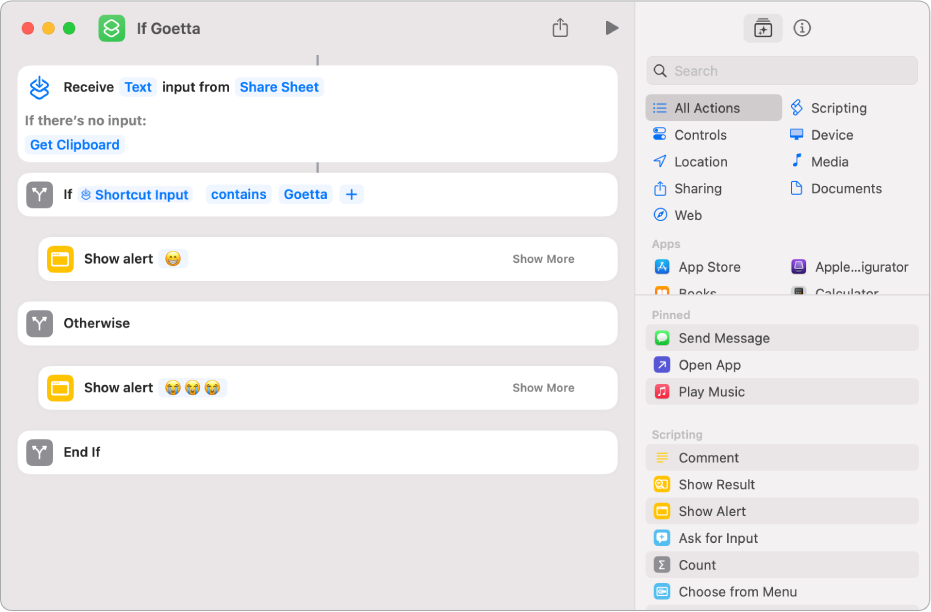This screenshot has width=931, height=612.
Task: Click the Share Sheet link
Action: pyautogui.click(x=279, y=87)
